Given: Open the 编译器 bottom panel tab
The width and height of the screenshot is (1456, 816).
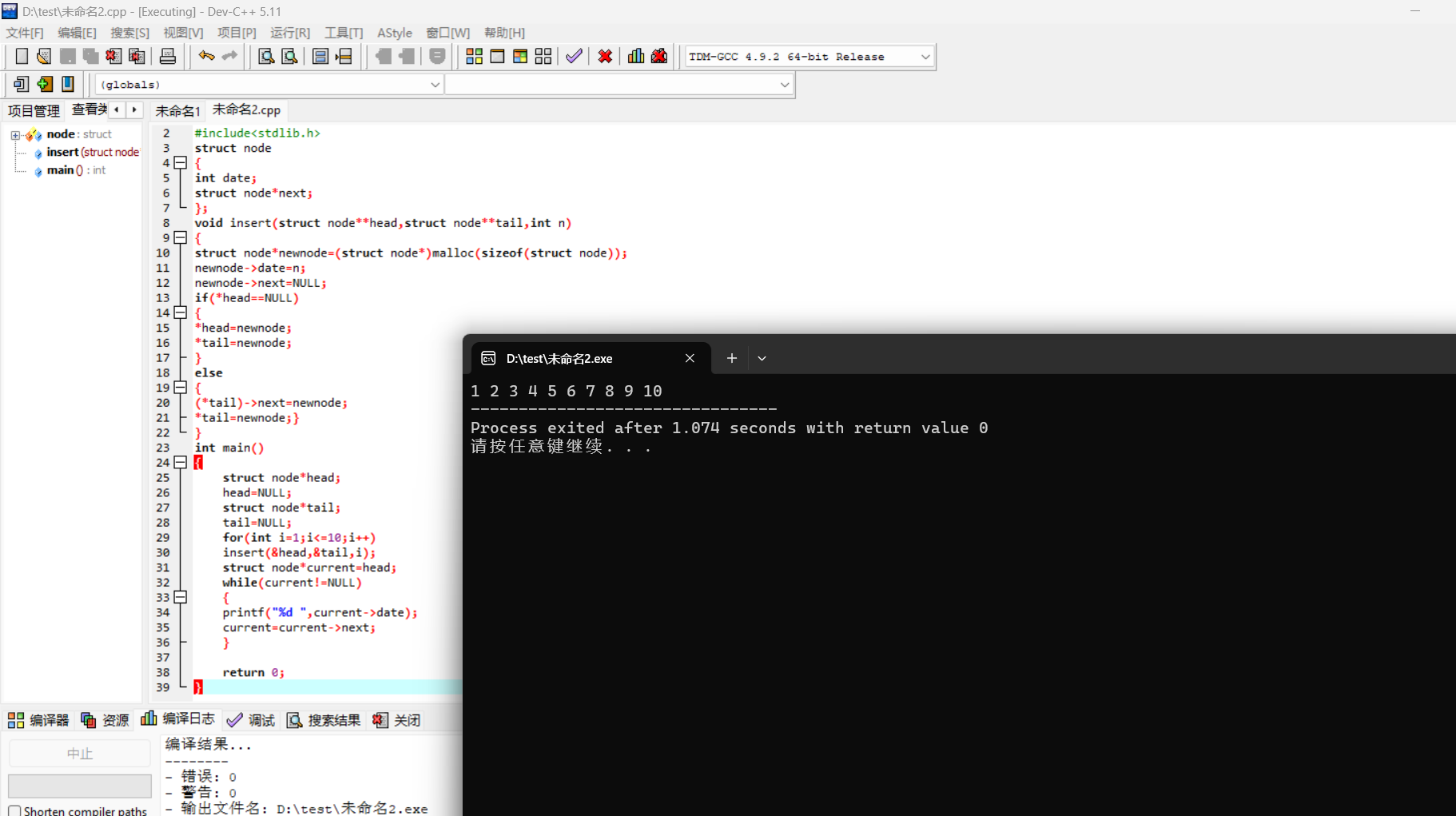Looking at the screenshot, I should pyautogui.click(x=38, y=720).
